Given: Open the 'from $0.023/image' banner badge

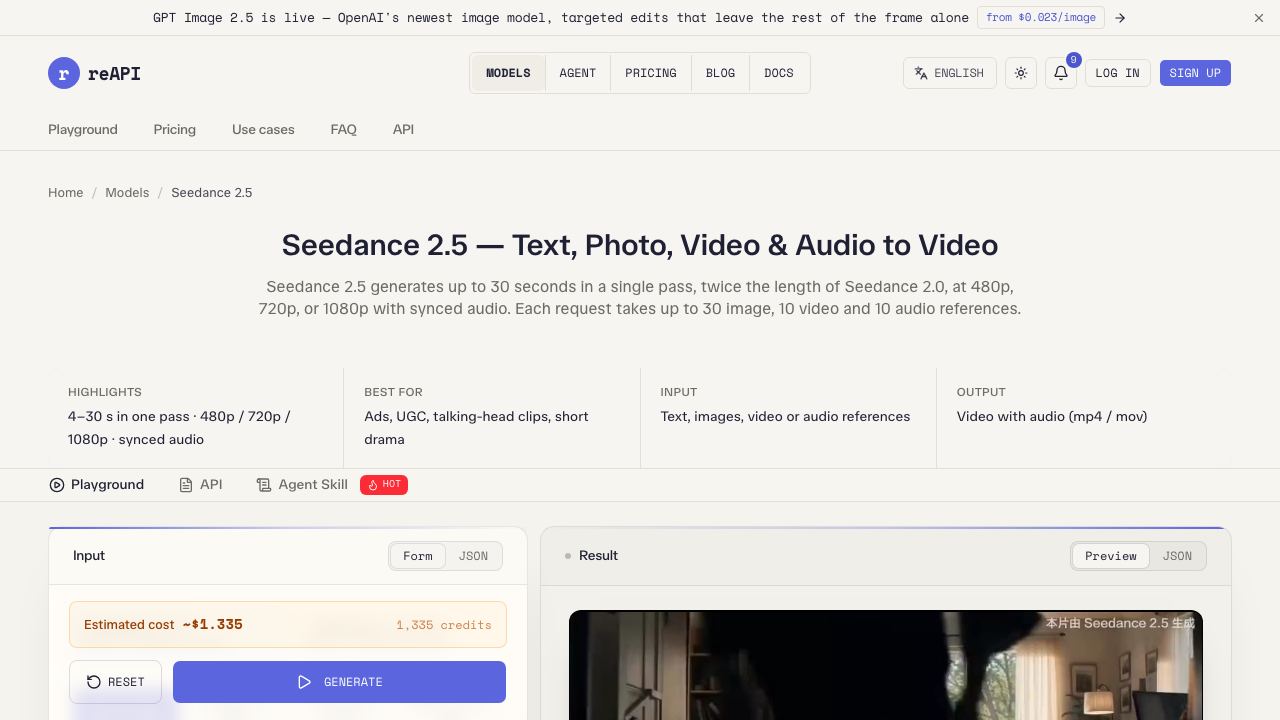Looking at the screenshot, I should pos(1041,17).
